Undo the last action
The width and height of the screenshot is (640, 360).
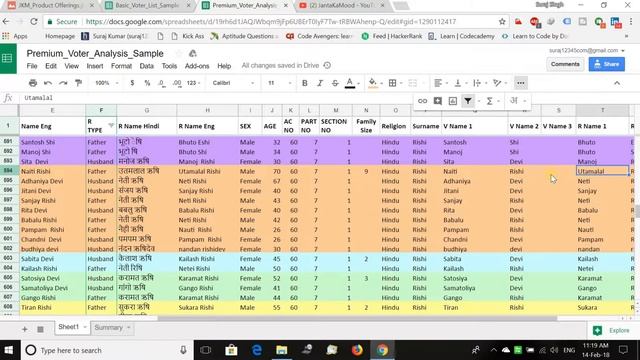click(x=48, y=83)
